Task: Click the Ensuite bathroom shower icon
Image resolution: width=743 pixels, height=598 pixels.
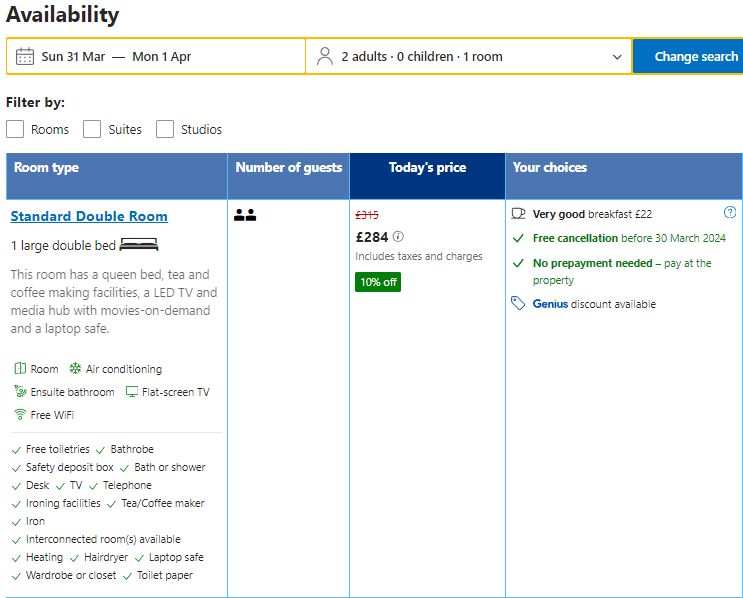Action: point(20,391)
